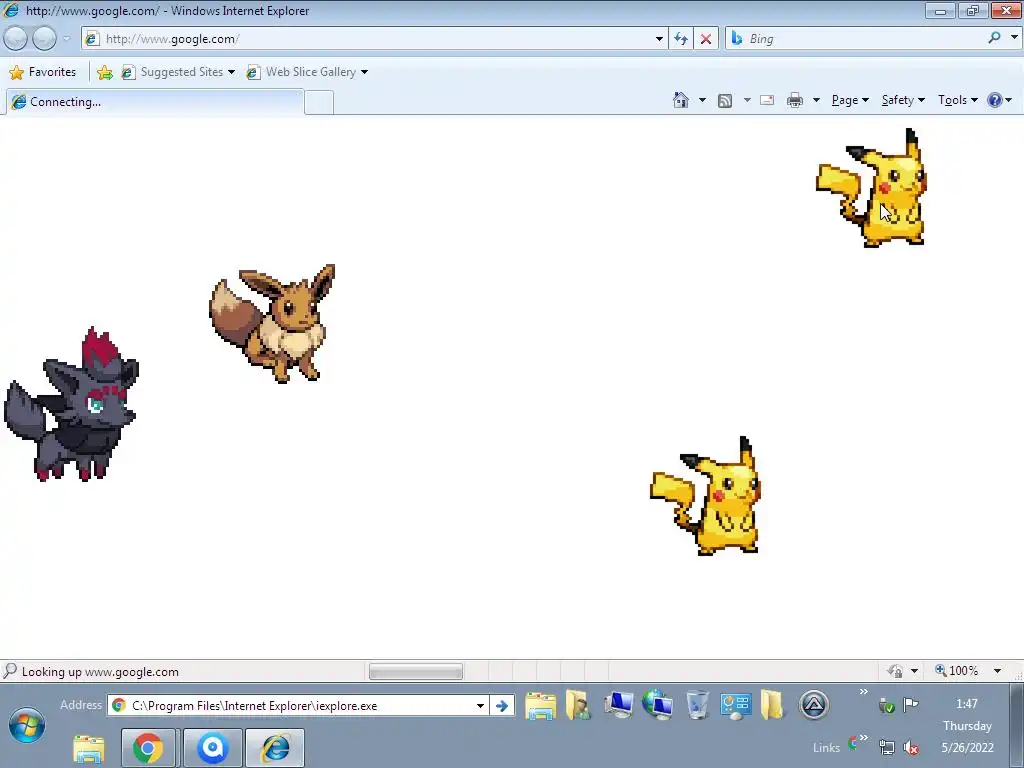Screen dimensions: 1024x768
Task: Click the blue Help question mark icon
Action: [995, 100]
